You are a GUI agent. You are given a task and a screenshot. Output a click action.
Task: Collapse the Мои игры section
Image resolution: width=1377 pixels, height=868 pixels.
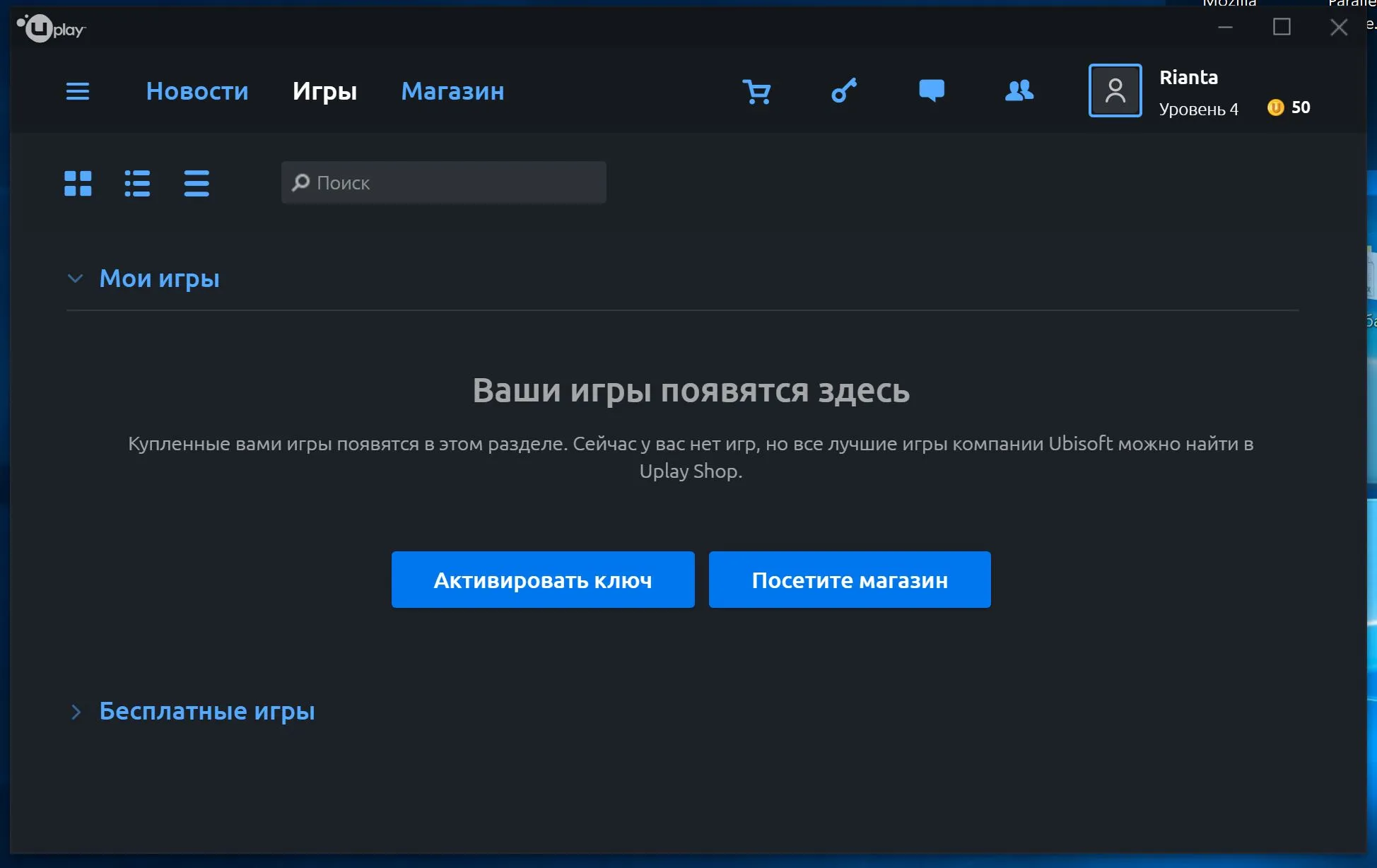tap(75, 278)
